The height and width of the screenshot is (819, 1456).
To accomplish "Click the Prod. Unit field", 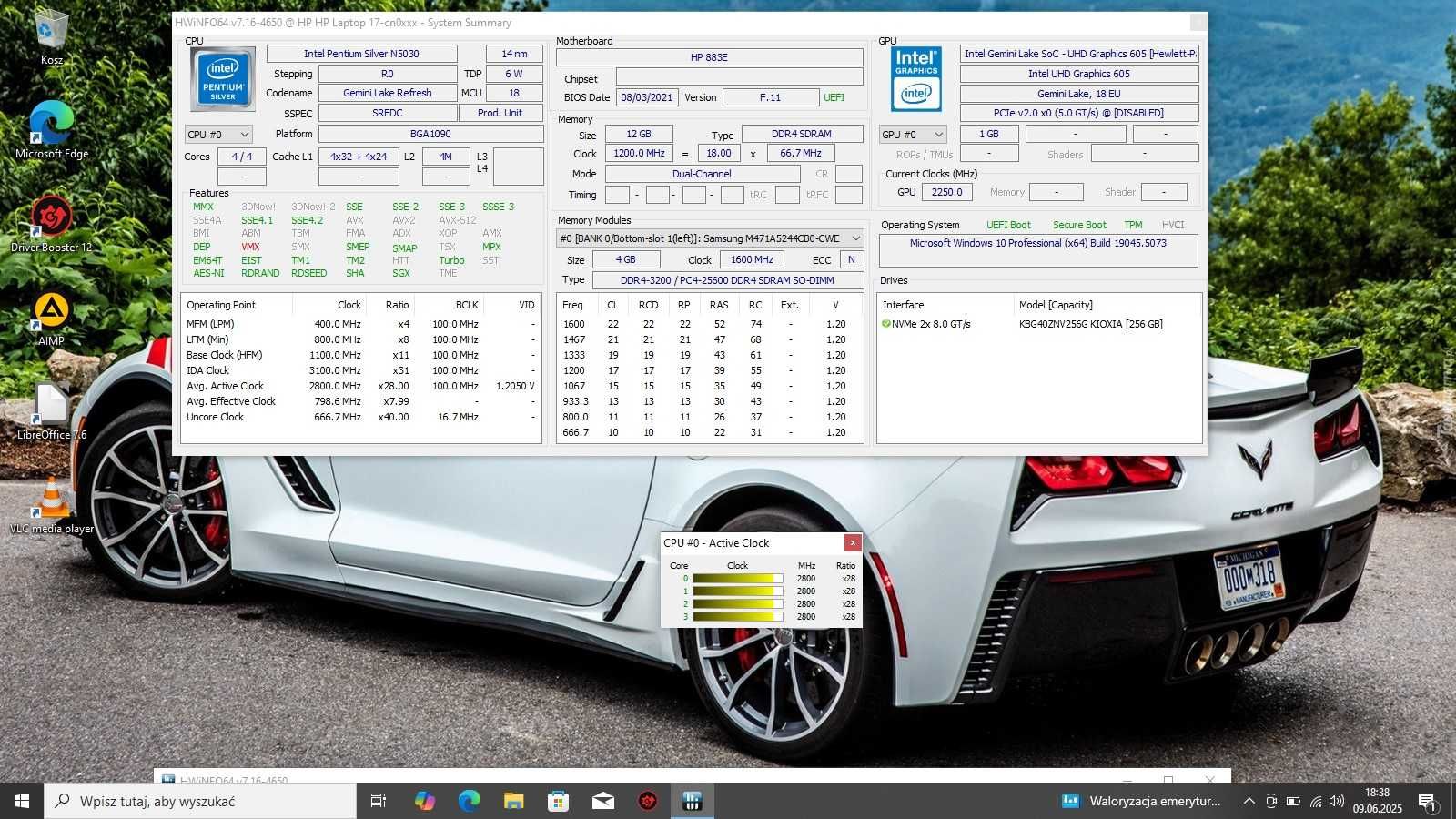I will tap(500, 113).
